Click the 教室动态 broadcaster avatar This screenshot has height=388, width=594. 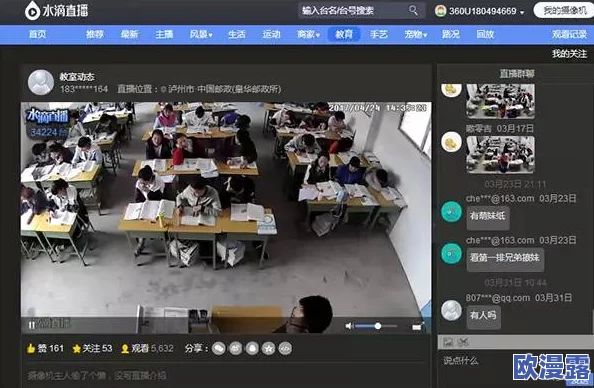[x=41, y=82]
